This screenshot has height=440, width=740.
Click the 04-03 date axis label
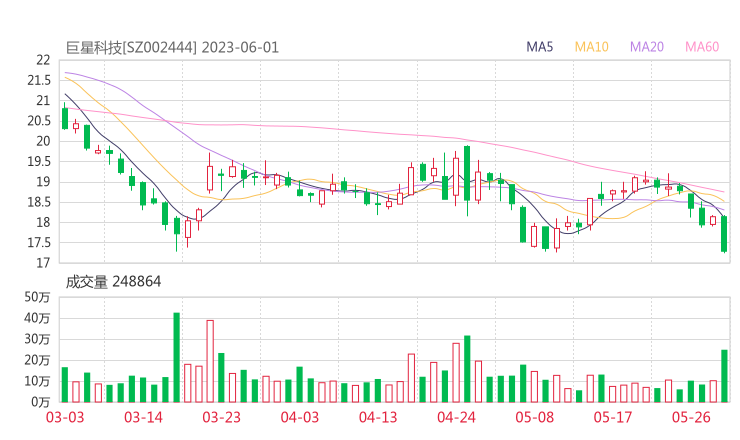(x=300, y=417)
